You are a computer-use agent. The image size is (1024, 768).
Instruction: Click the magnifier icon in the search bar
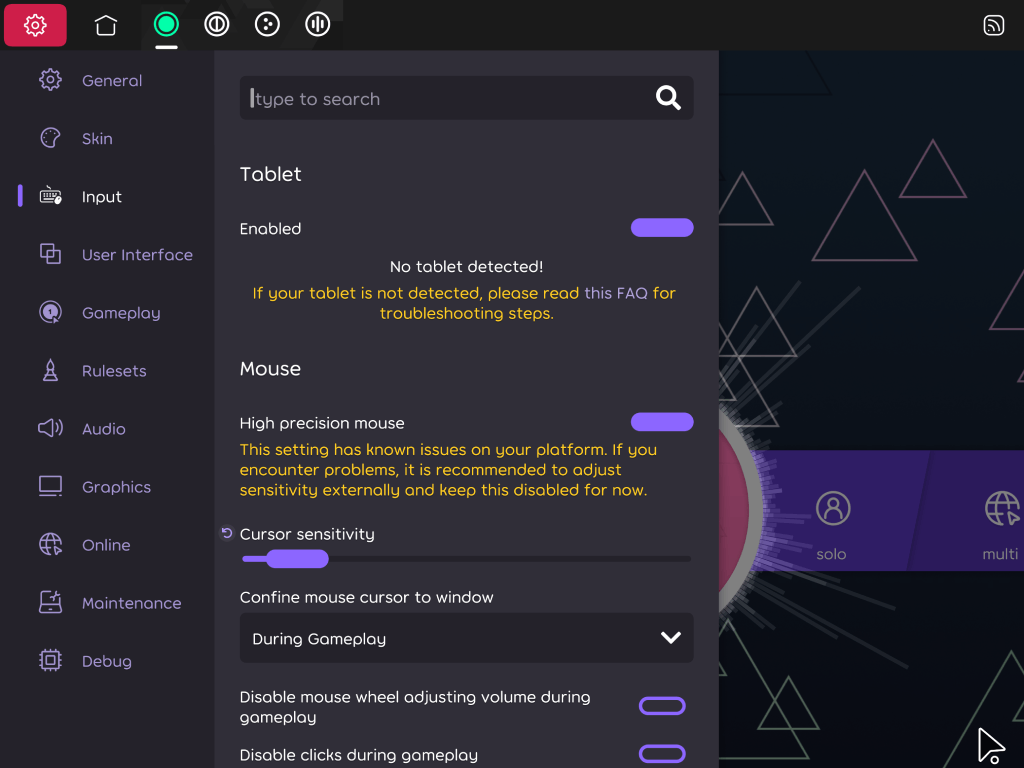[x=667, y=97]
